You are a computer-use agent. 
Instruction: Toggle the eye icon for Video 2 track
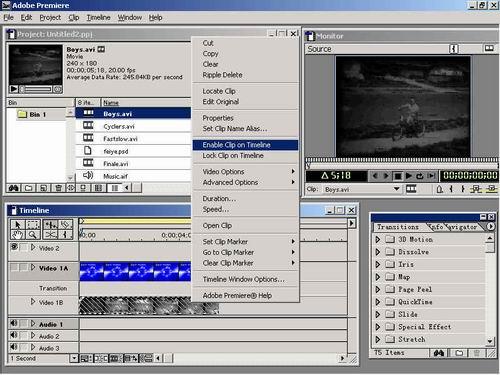coord(14,247)
